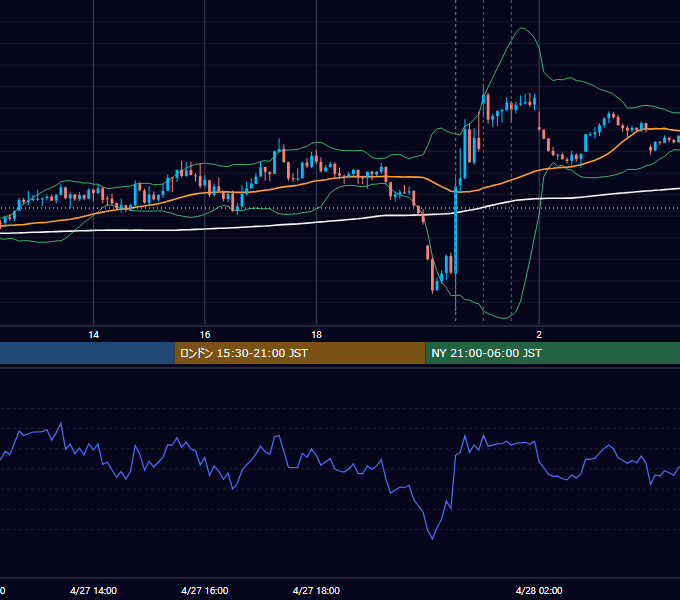Viewport: 680px width, 600px height.
Task: Click the 4/27 16:00 time label
Action: pos(205,590)
